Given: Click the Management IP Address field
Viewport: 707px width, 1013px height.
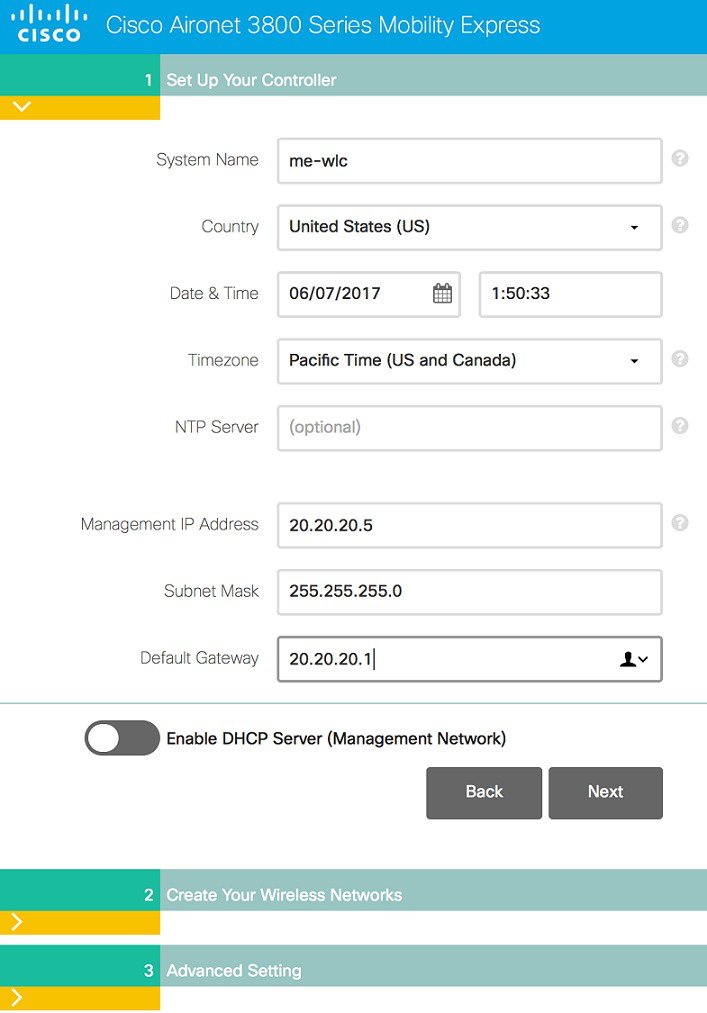Looking at the screenshot, I should pyautogui.click(x=470, y=525).
